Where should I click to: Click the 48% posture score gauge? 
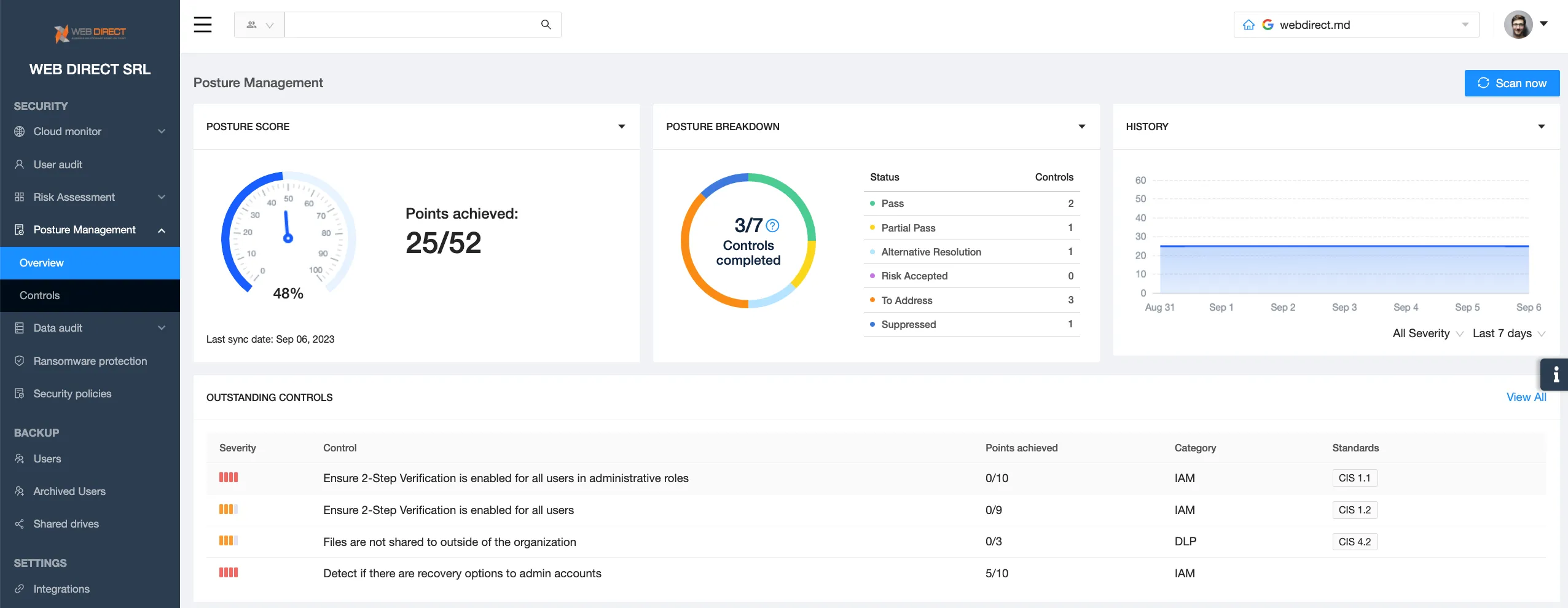click(288, 238)
